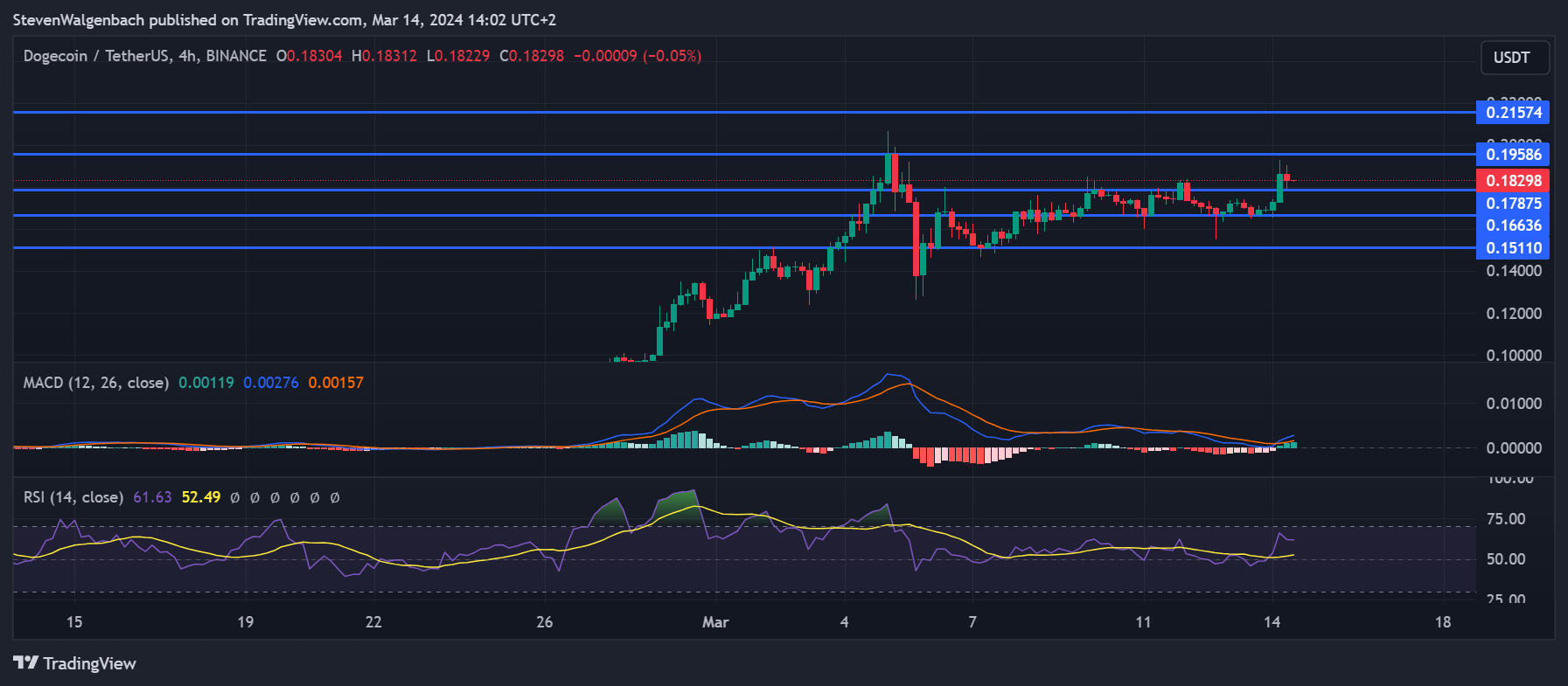
Task: Click the MACD line value 0.00276
Action: tap(271, 383)
